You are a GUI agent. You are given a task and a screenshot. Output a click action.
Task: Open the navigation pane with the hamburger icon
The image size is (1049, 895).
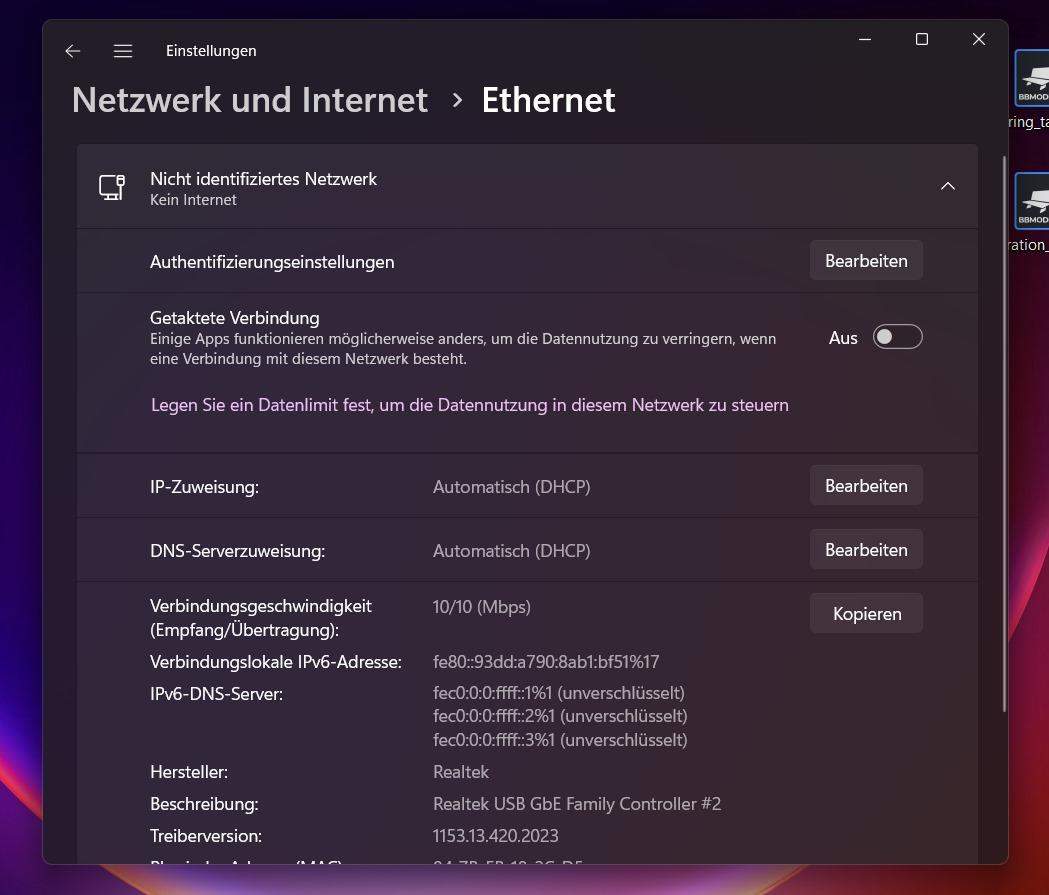(122, 51)
